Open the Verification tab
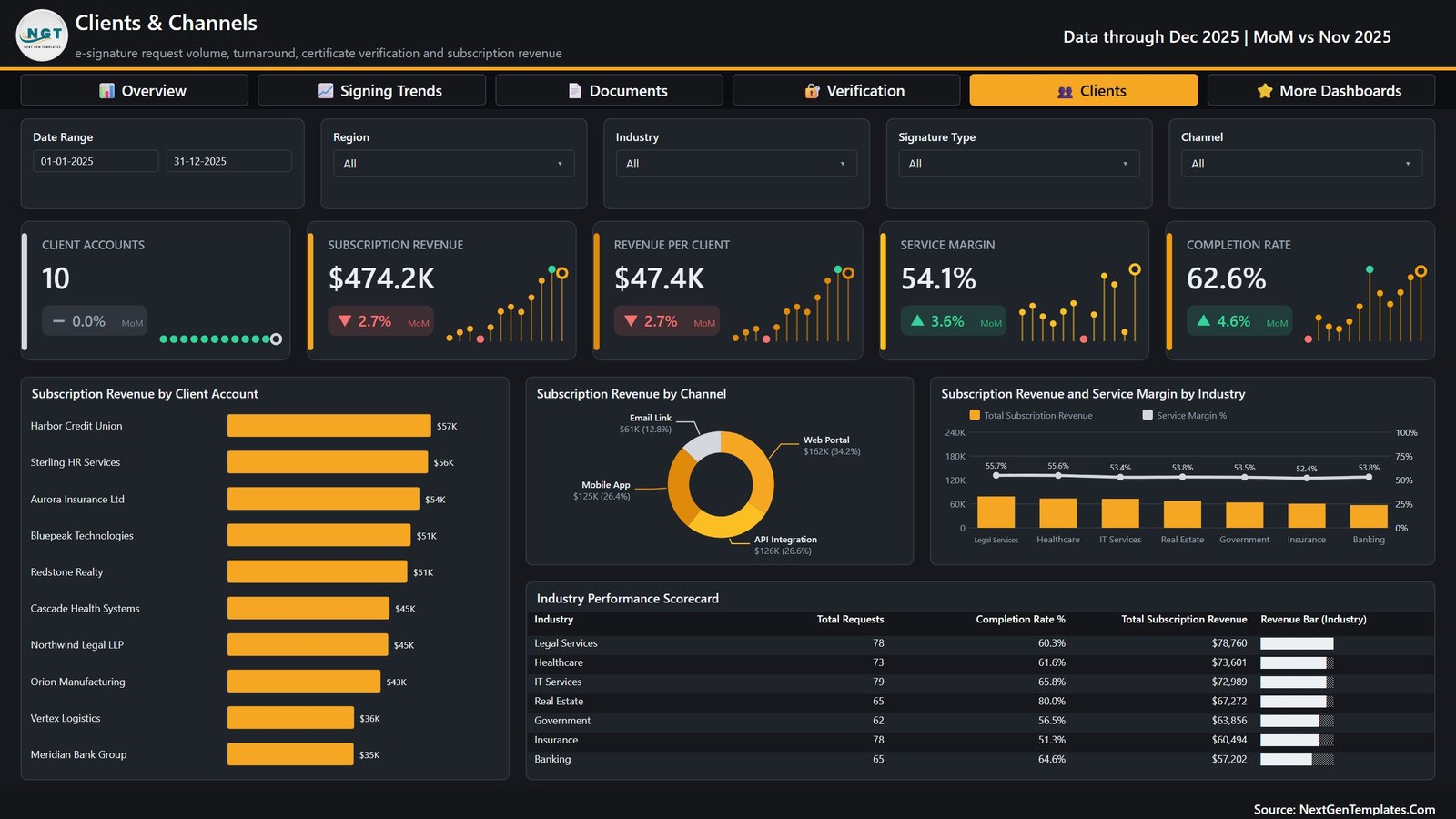This screenshot has width=1456, height=819. [x=846, y=90]
